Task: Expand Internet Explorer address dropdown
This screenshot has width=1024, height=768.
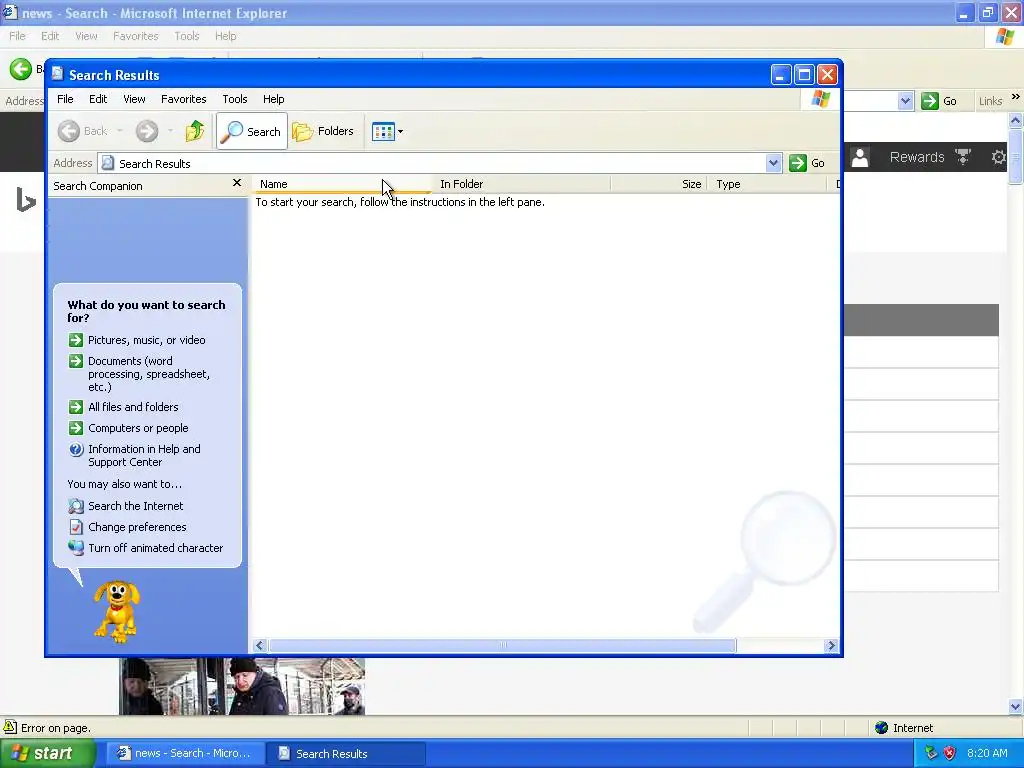Action: pyautogui.click(x=905, y=101)
